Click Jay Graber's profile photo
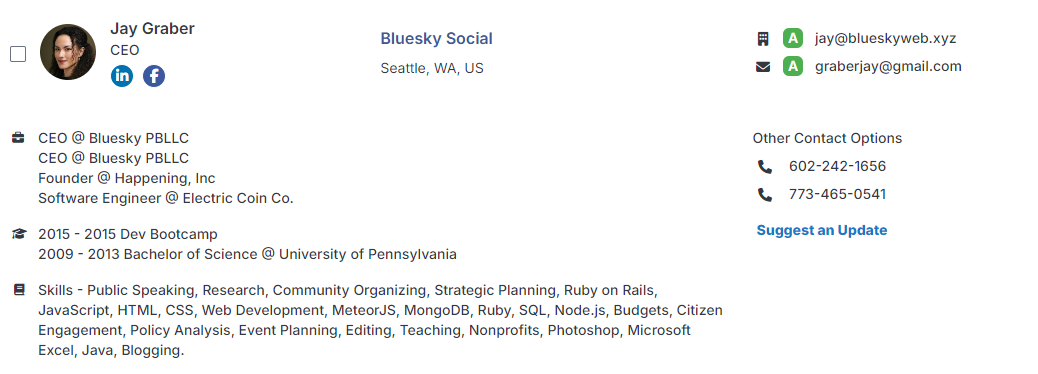Image resolution: width=1038 pixels, height=374 pixels. coord(68,52)
